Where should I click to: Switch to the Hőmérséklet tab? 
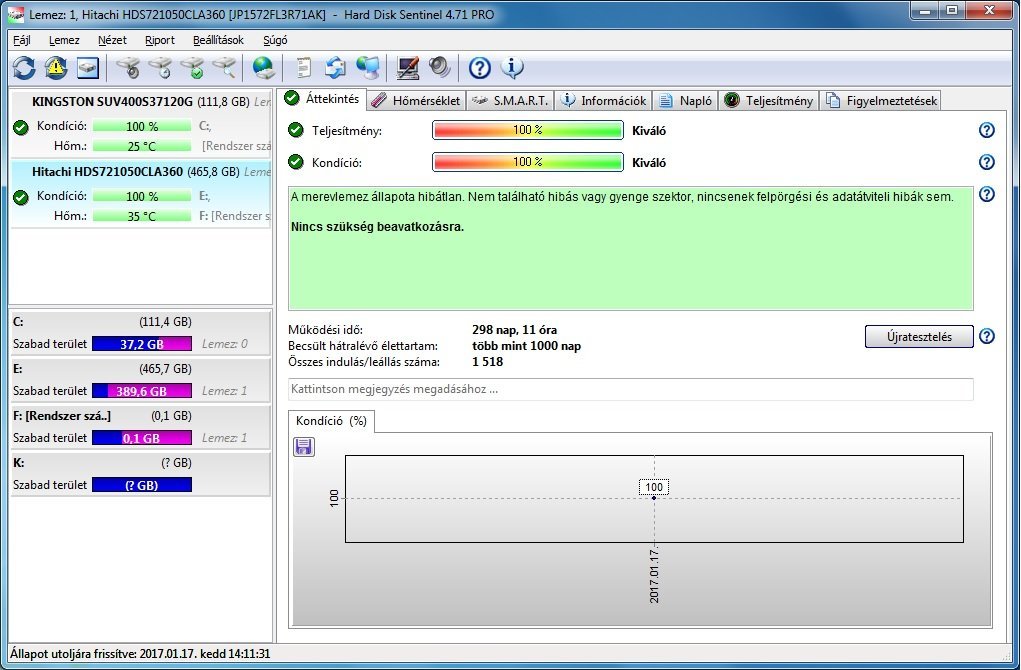point(416,100)
